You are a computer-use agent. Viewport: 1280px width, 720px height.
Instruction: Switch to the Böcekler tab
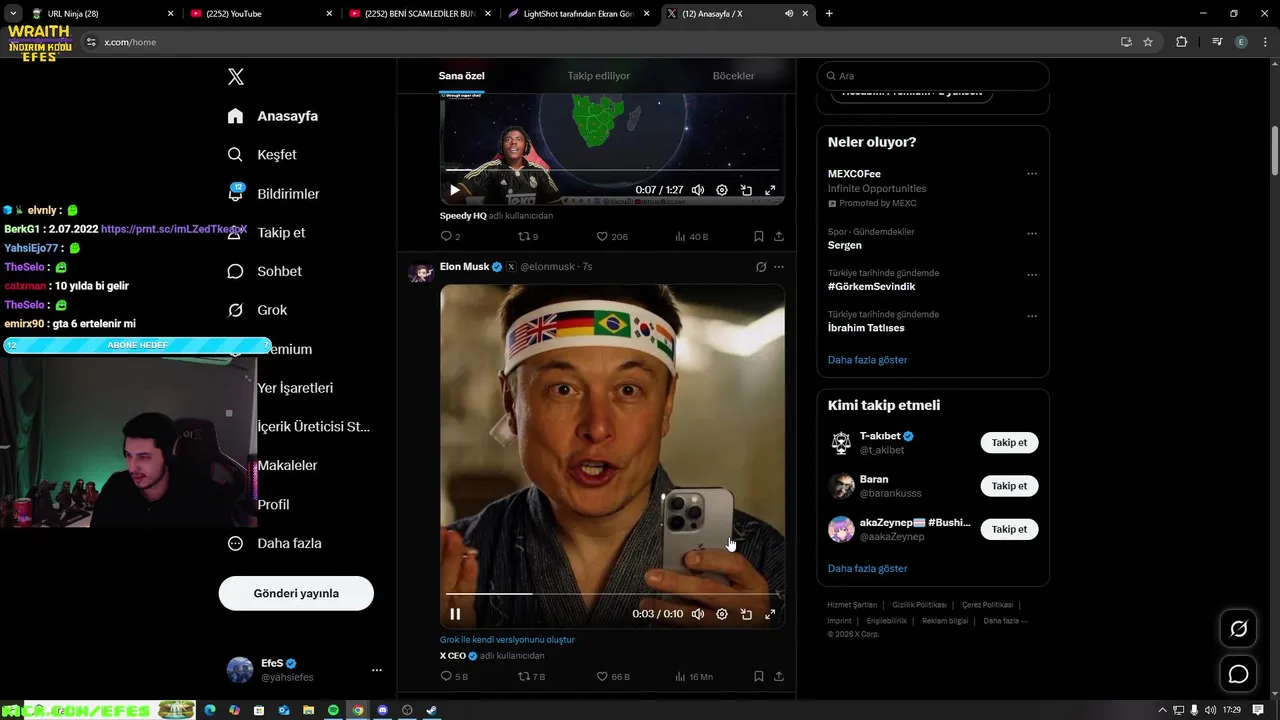click(x=733, y=76)
